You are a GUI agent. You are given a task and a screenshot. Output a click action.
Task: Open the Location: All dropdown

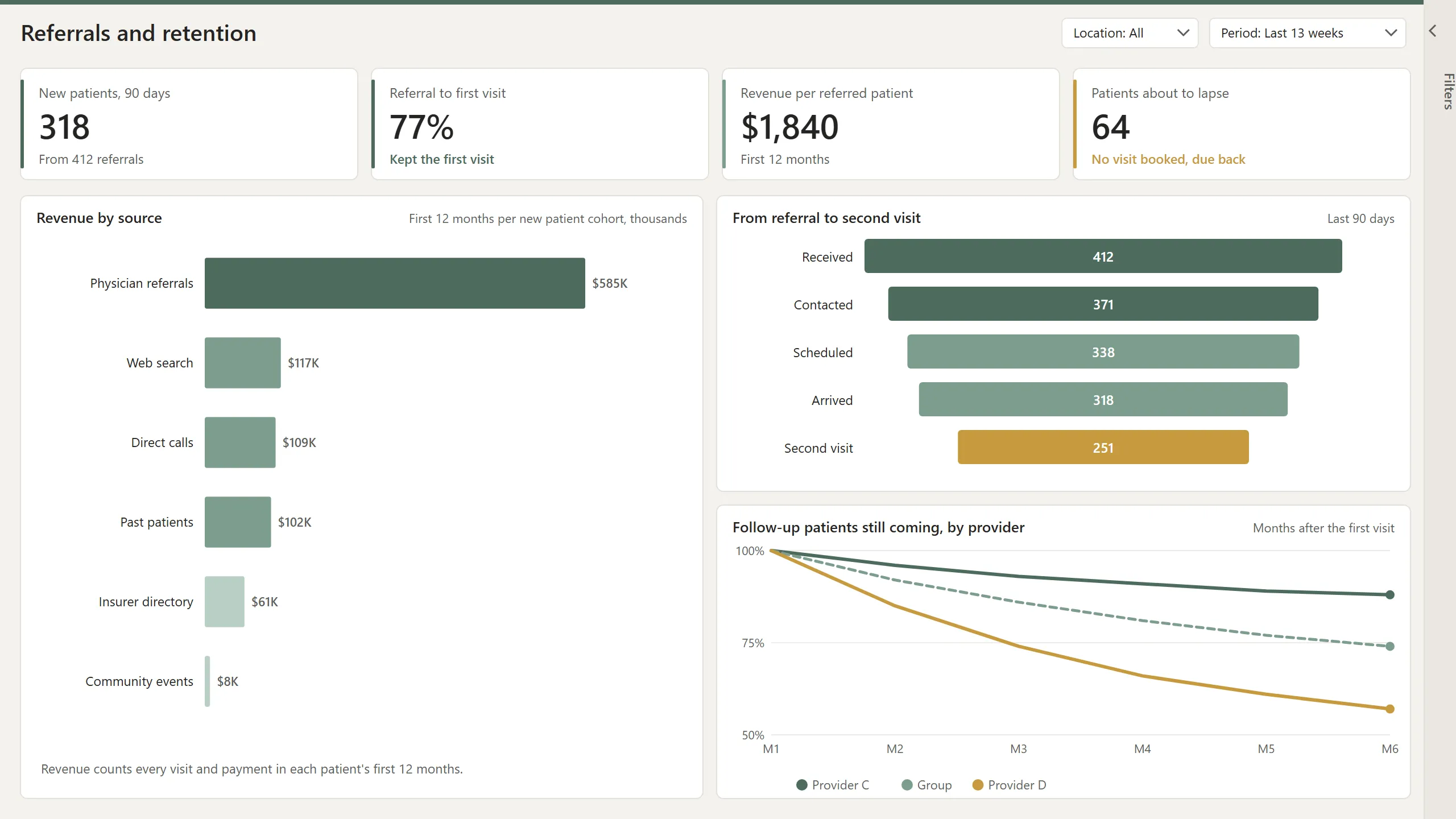(1130, 33)
